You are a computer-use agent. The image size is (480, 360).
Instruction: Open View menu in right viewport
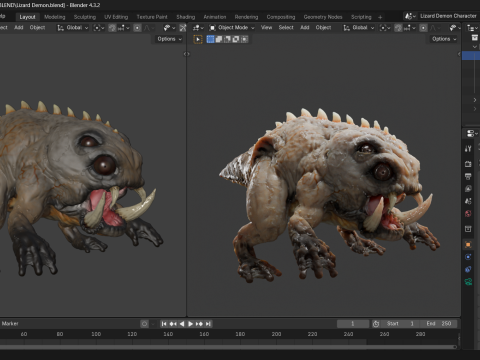point(266,28)
